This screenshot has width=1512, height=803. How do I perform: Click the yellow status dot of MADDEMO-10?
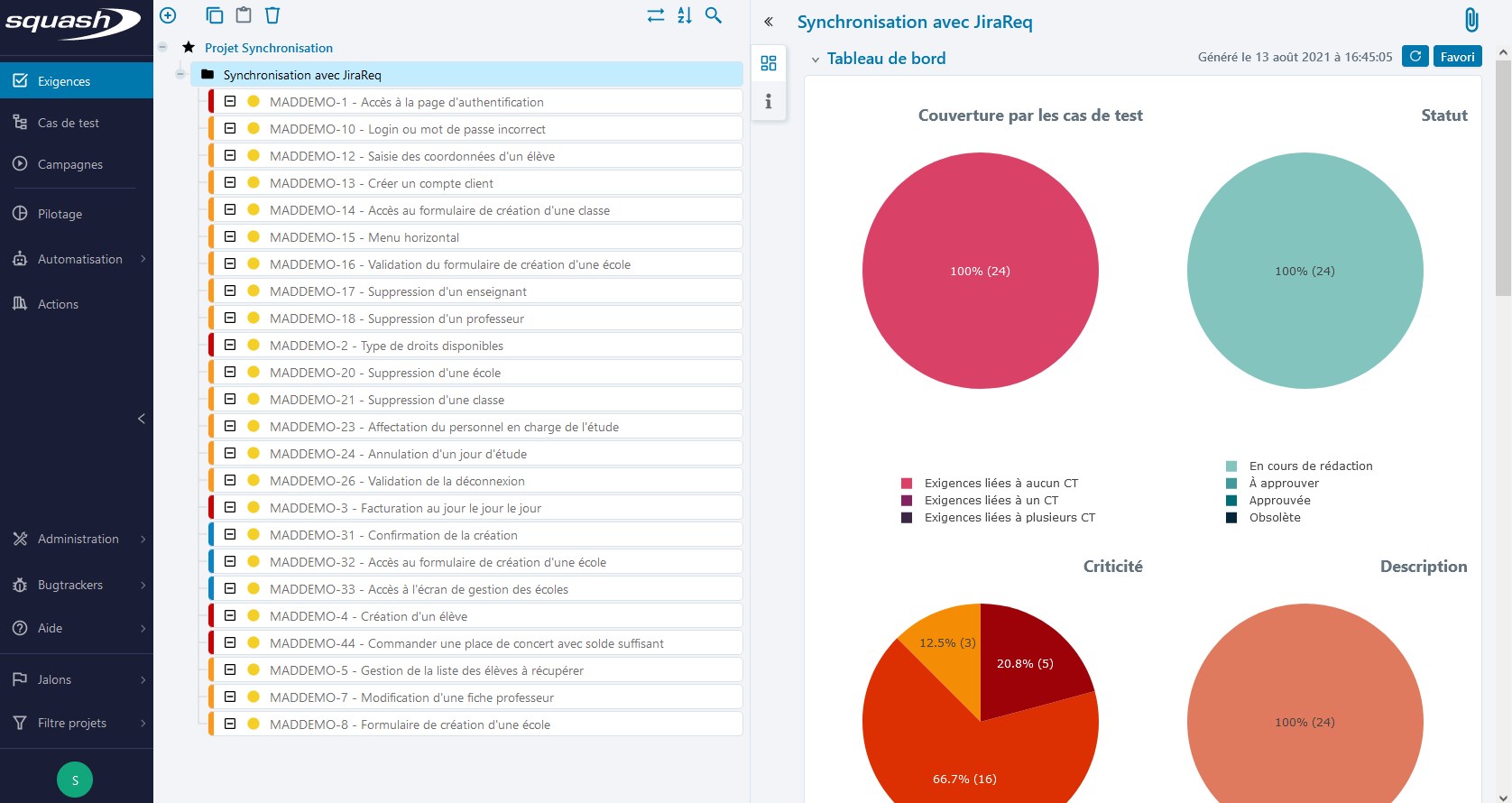(x=254, y=129)
